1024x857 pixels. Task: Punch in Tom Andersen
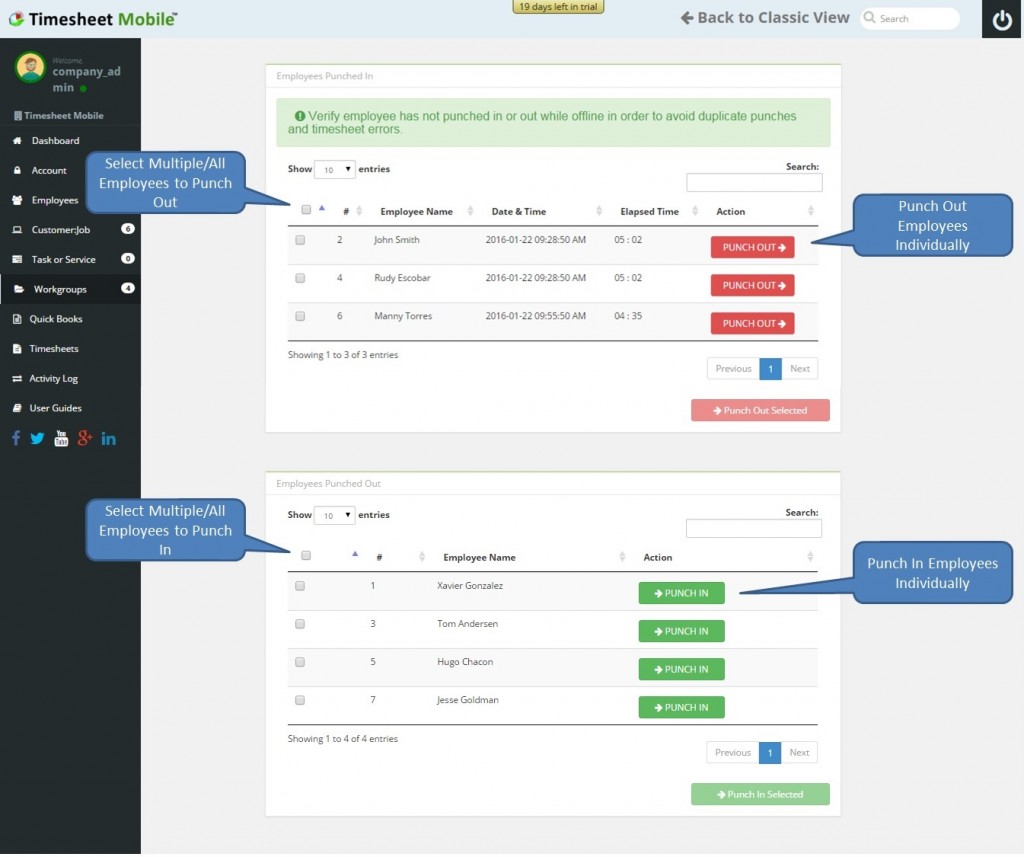[681, 631]
